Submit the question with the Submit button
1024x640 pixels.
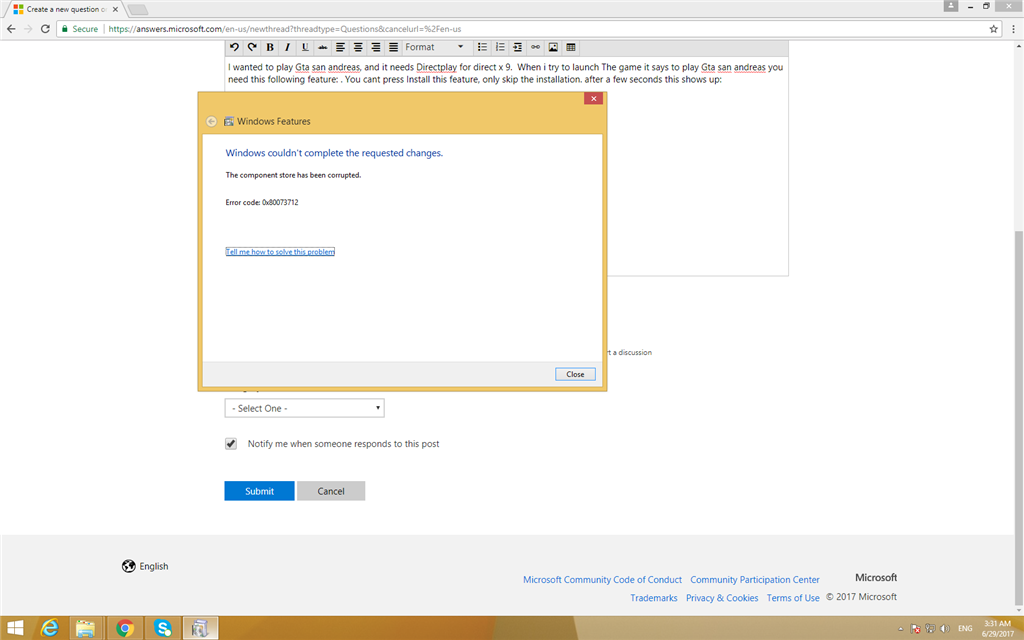[259, 491]
